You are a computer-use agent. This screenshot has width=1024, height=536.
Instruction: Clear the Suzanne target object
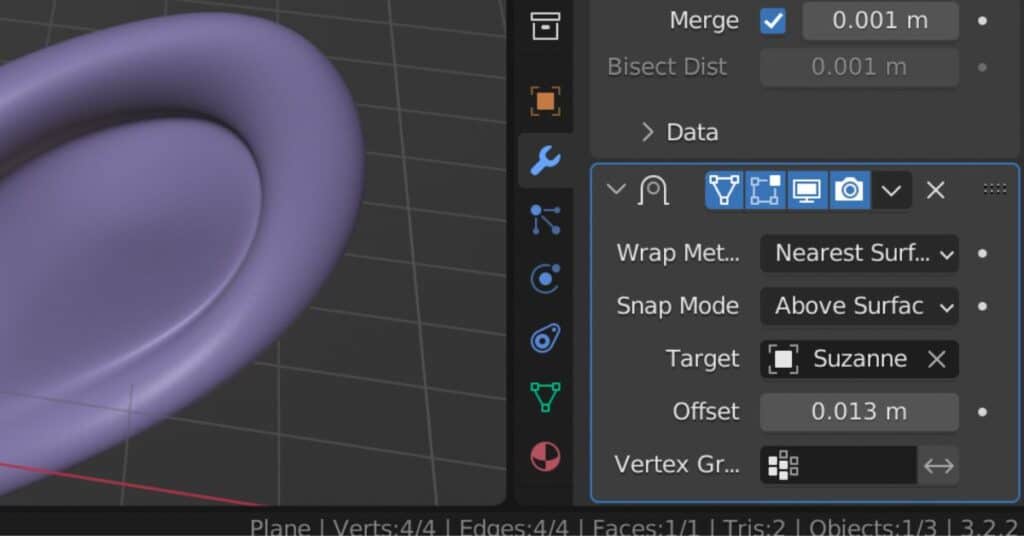936,359
